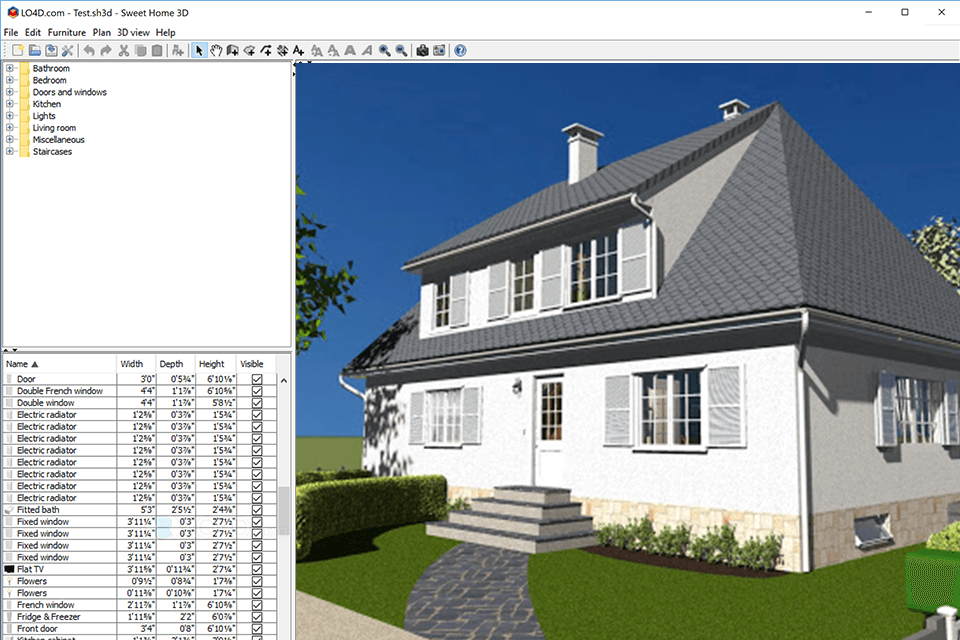Screen dimensions: 960x640
Task: Expand the Kitchen furniture category
Action: (8, 103)
